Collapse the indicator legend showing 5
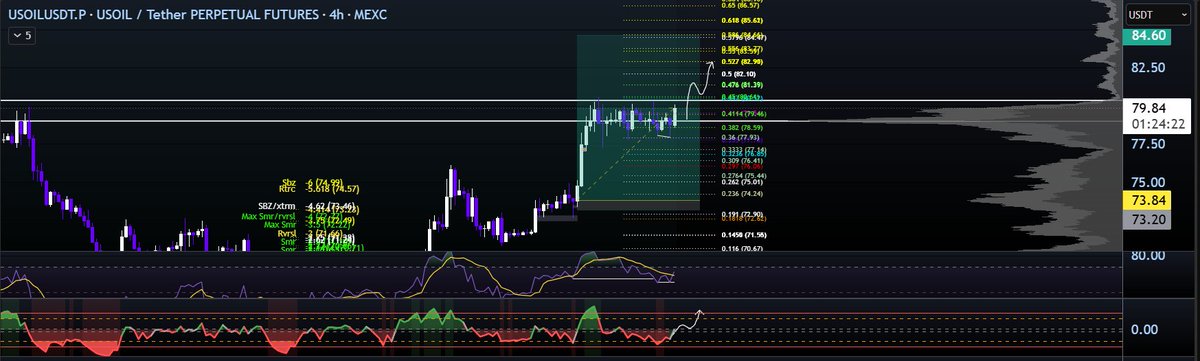The width and height of the screenshot is (1200, 361). (21, 35)
